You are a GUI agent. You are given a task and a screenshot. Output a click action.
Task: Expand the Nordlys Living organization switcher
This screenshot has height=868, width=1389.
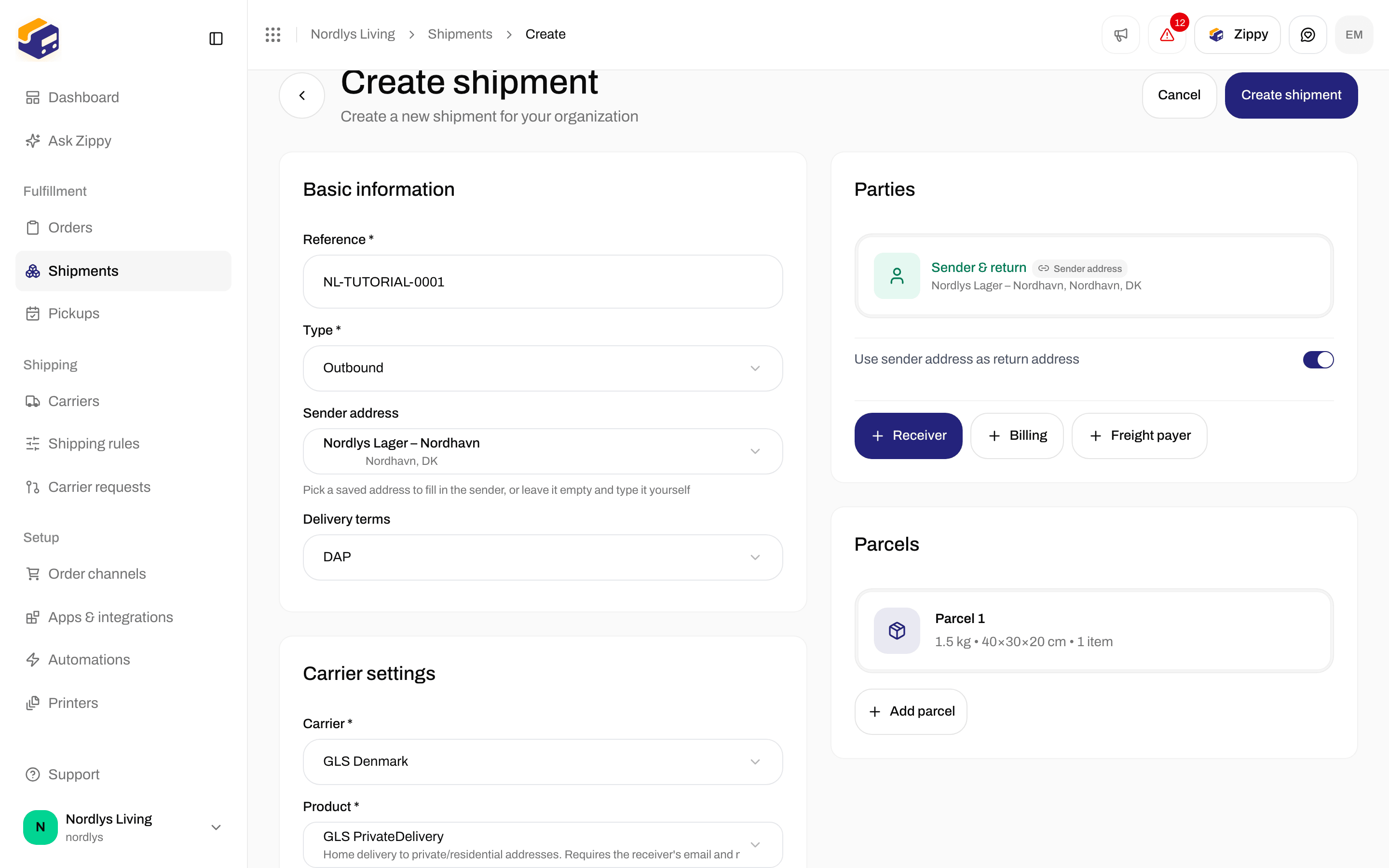(123, 827)
